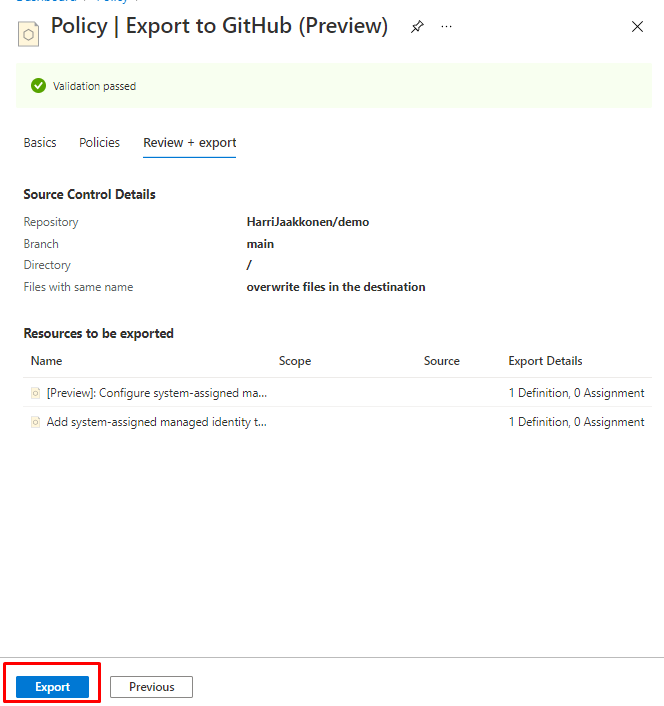Select the [Preview]: Configure system-assigned policy row
Screen dimensions: 664x706
tap(157, 393)
